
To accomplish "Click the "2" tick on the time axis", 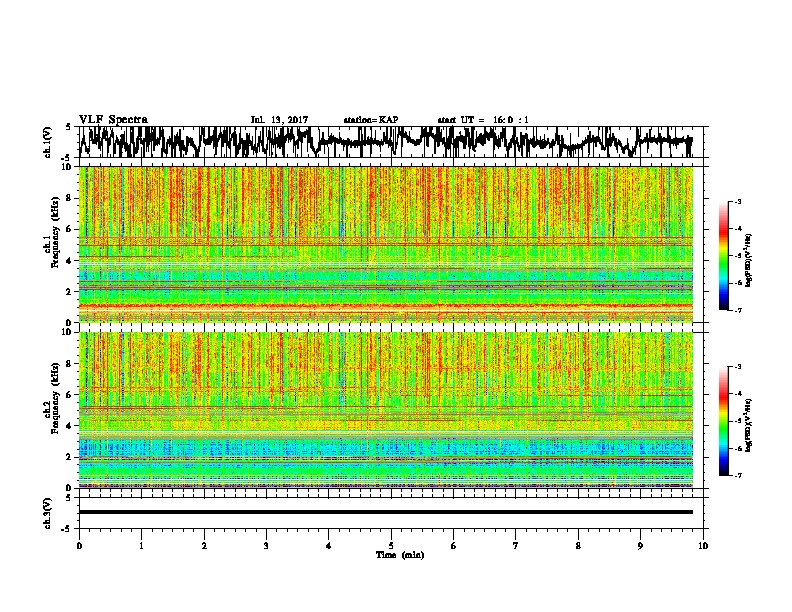I will (204, 545).
